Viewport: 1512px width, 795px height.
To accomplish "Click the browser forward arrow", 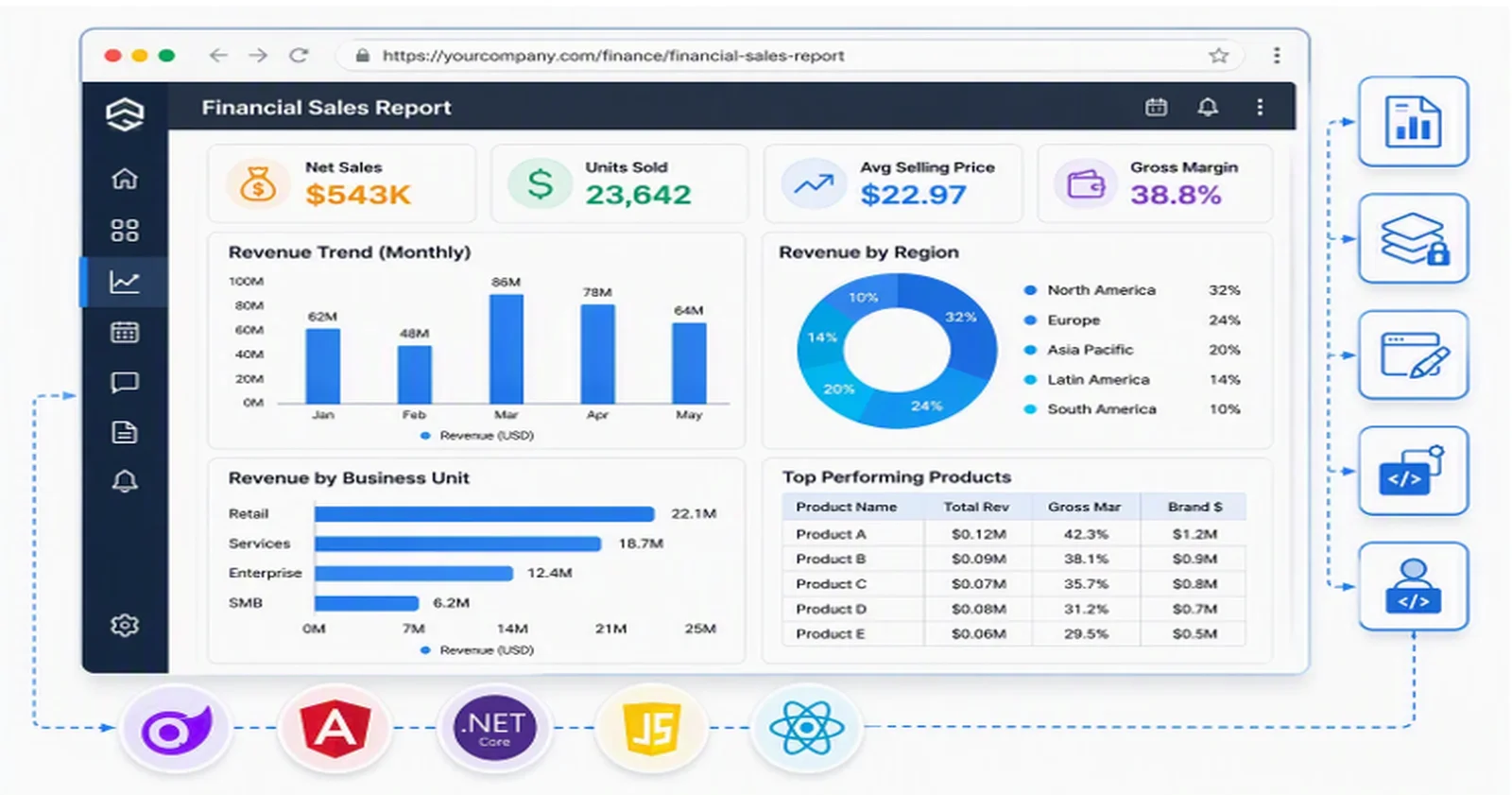I will [x=258, y=56].
